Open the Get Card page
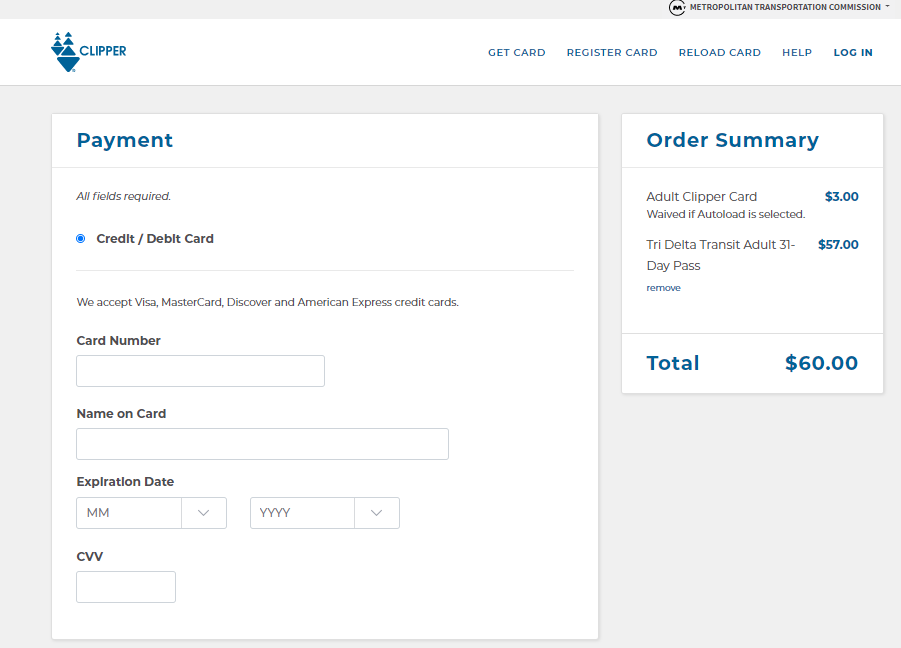 (517, 52)
